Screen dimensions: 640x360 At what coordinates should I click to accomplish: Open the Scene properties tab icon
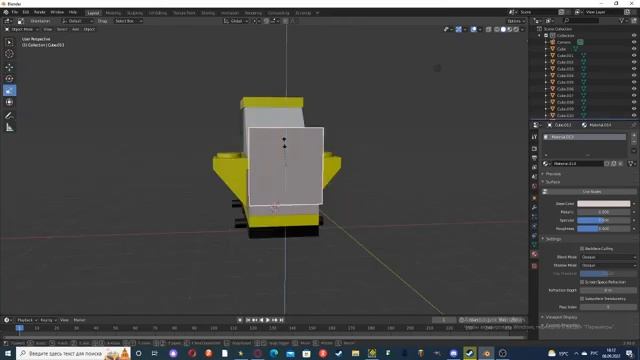(534, 177)
